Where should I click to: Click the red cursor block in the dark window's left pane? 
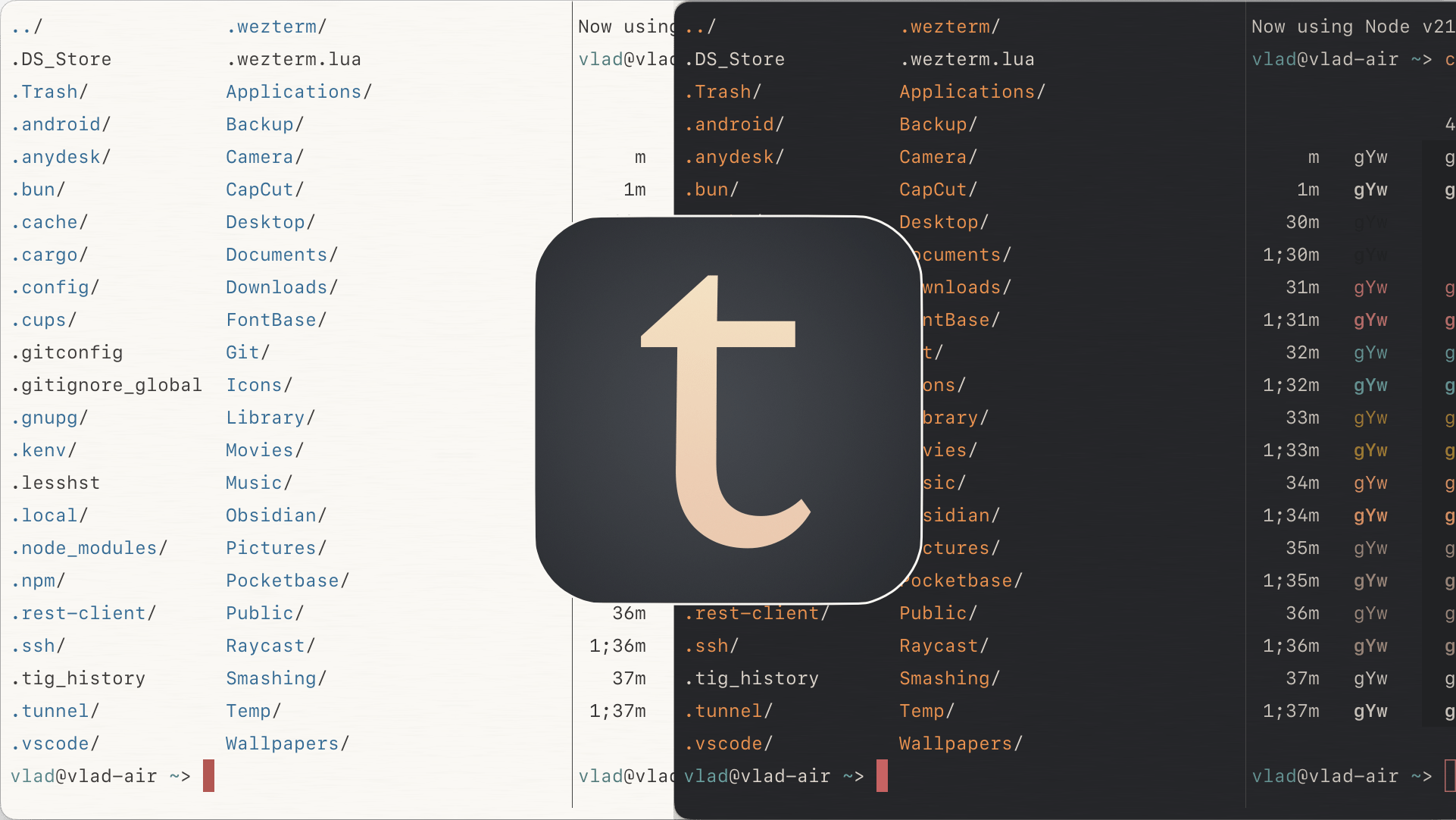coord(882,775)
